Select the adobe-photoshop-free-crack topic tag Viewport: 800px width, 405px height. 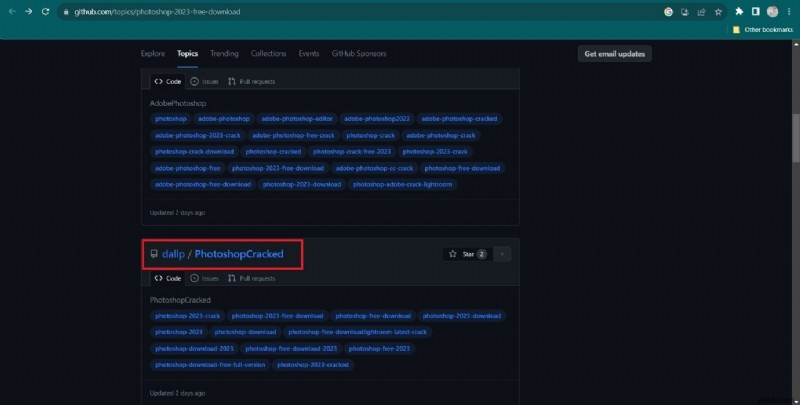(293, 135)
